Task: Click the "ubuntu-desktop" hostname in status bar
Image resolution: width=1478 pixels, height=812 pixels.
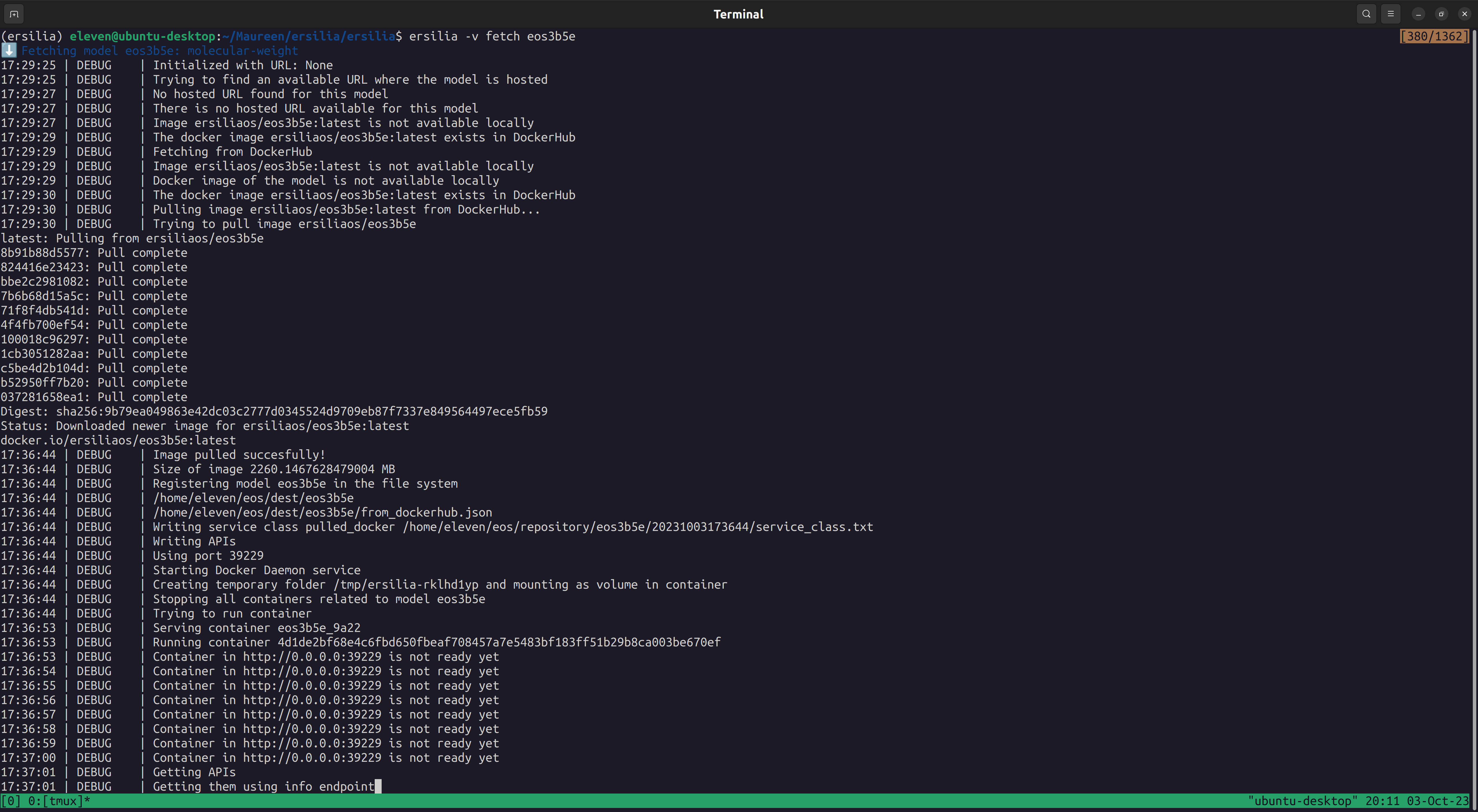Action: click(x=1302, y=800)
